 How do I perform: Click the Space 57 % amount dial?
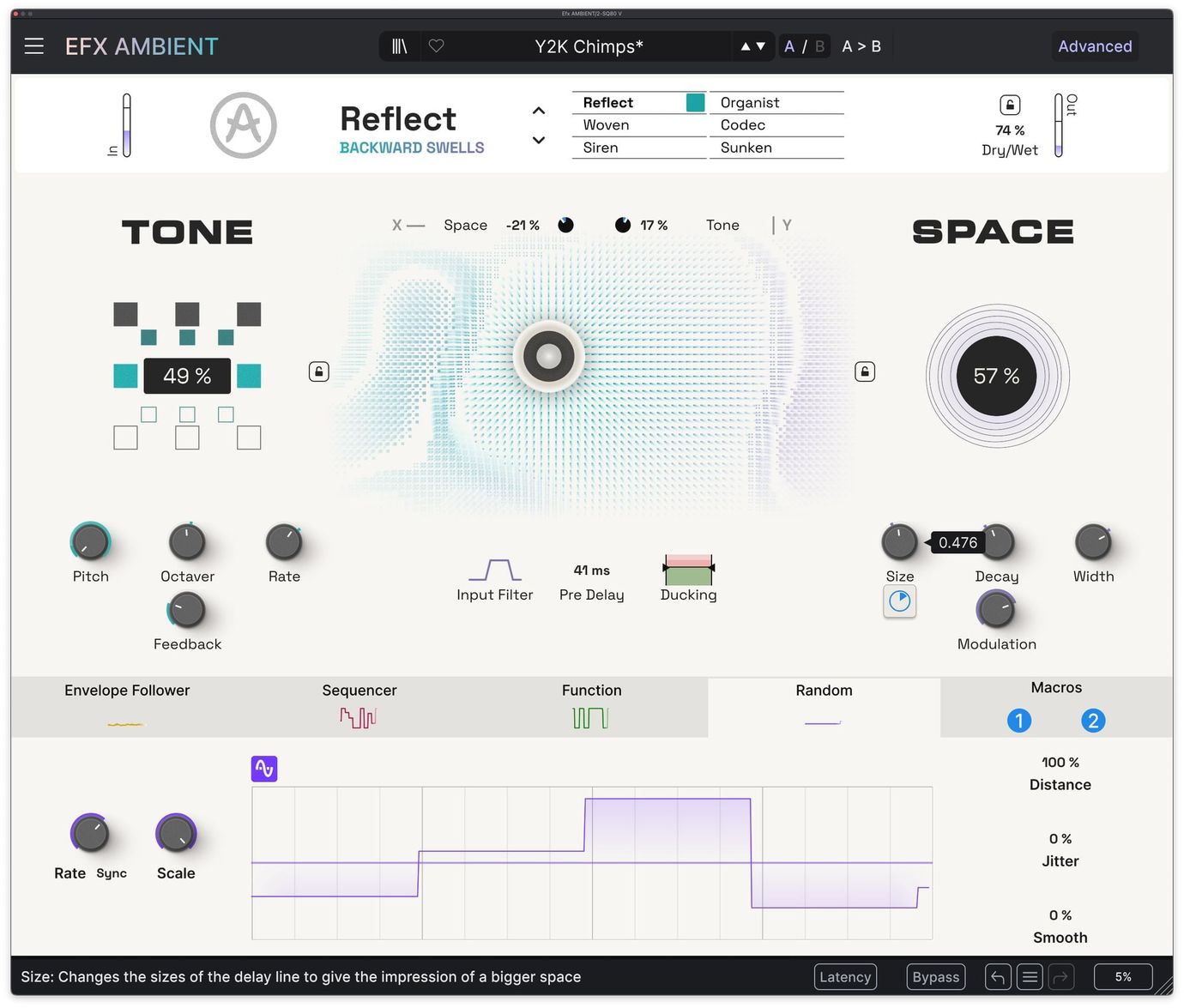coord(997,376)
